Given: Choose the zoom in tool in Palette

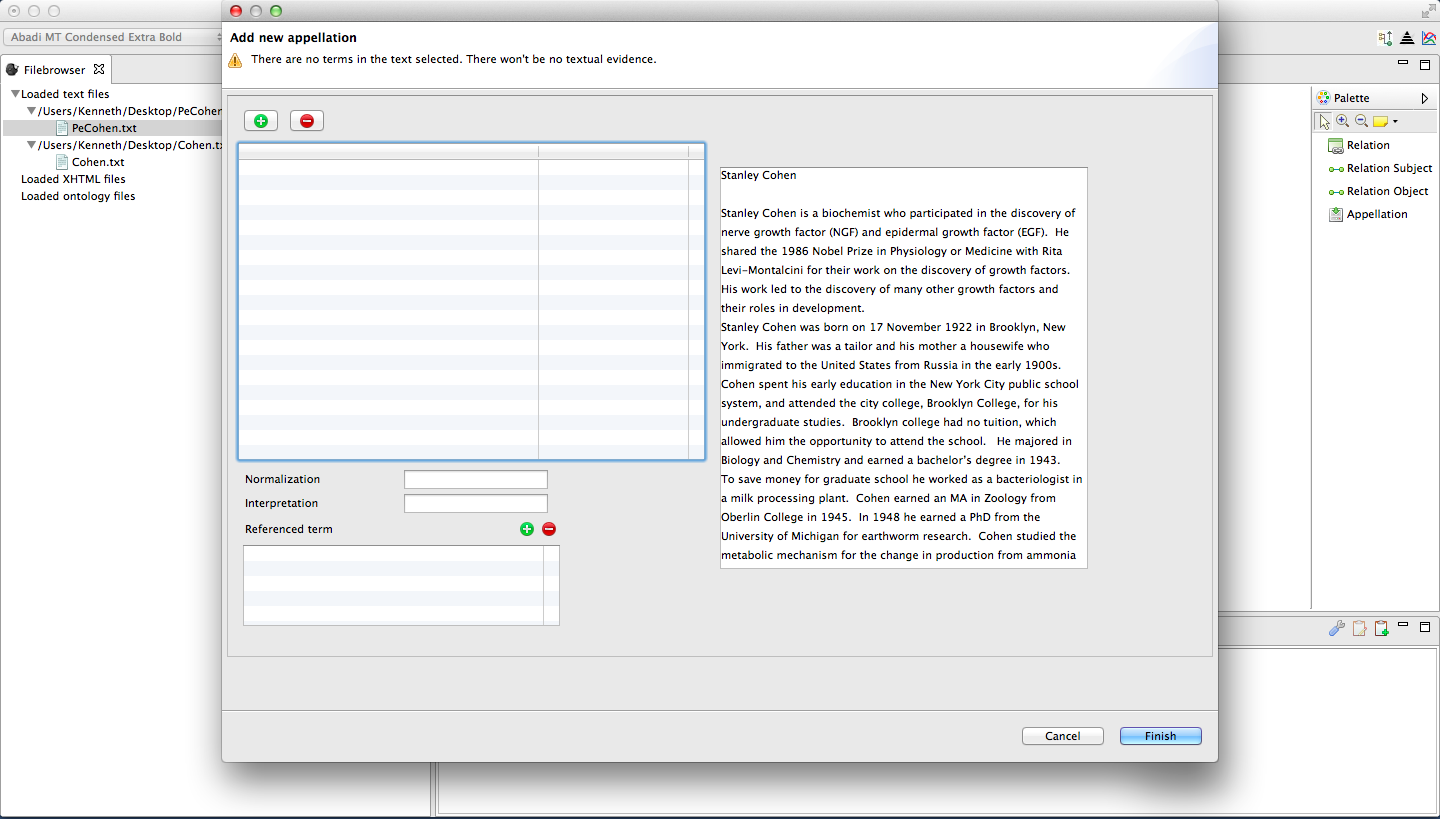Looking at the screenshot, I should (1342, 121).
